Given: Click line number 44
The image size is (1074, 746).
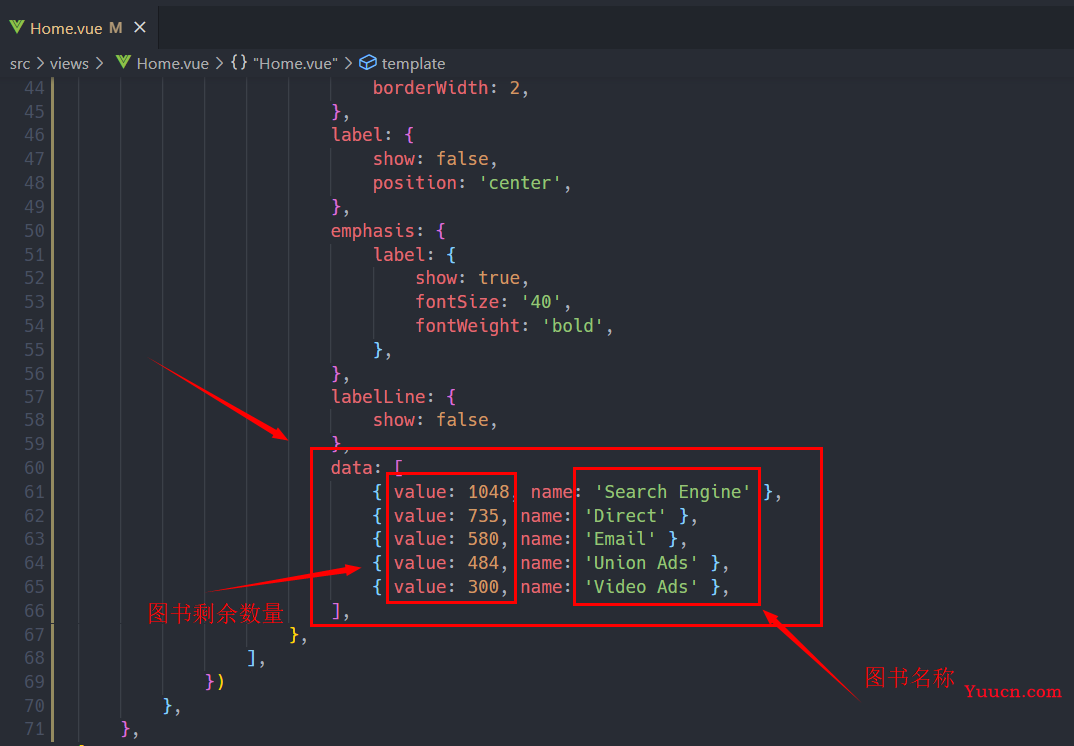Looking at the screenshot, I should pyautogui.click(x=34, y=88).
